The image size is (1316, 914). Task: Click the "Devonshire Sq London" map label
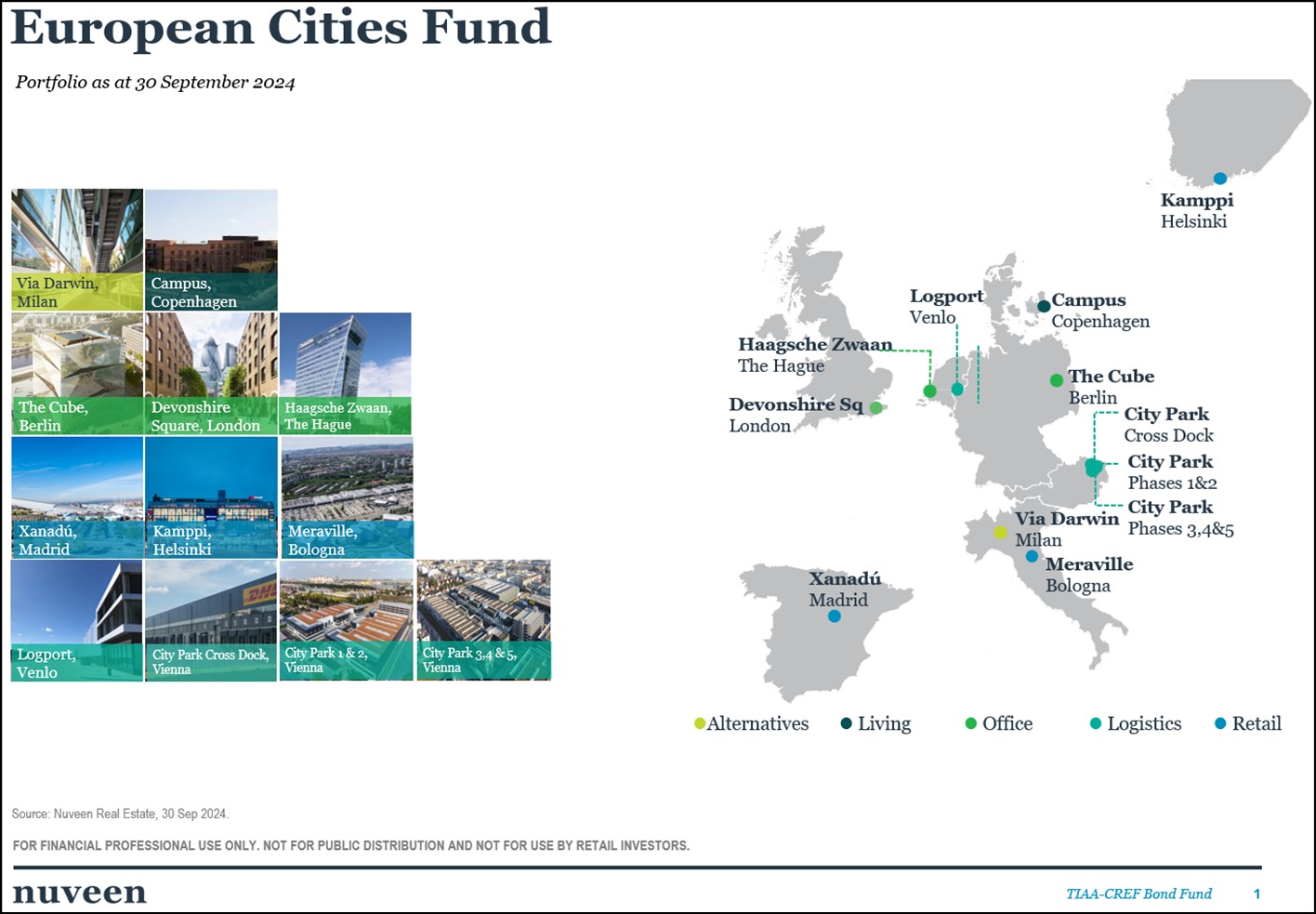click(x=796, y=415)
